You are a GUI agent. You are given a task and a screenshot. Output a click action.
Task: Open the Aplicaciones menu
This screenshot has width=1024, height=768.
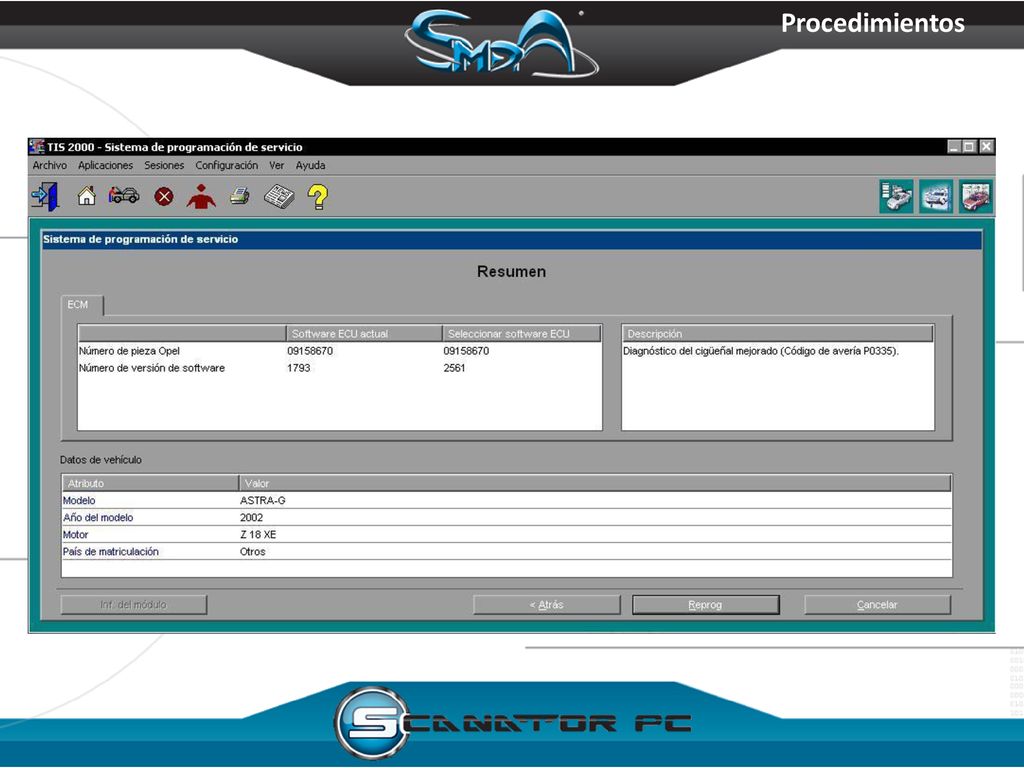[105, 165]
